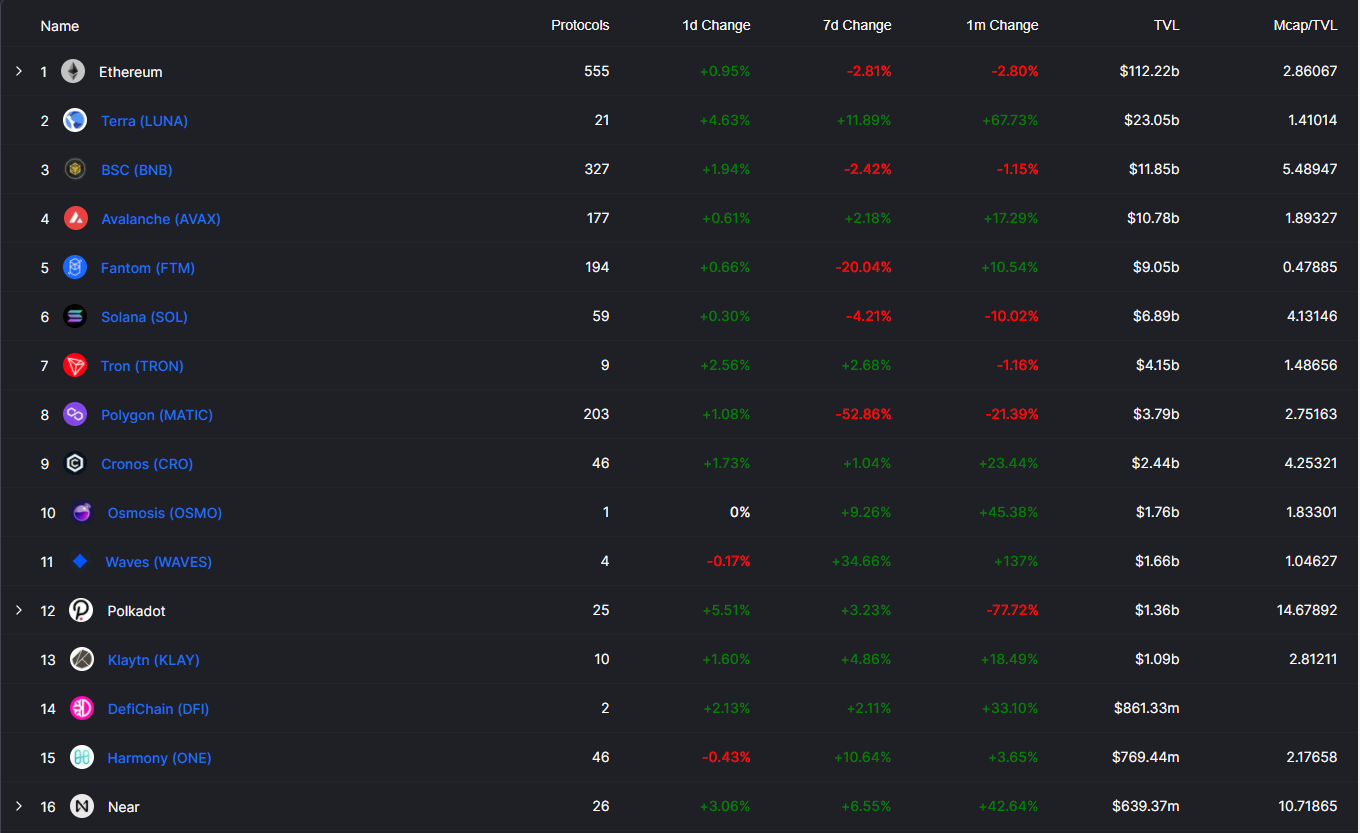Open the Avalanche (AVAX) chain link

click(161, 219)
